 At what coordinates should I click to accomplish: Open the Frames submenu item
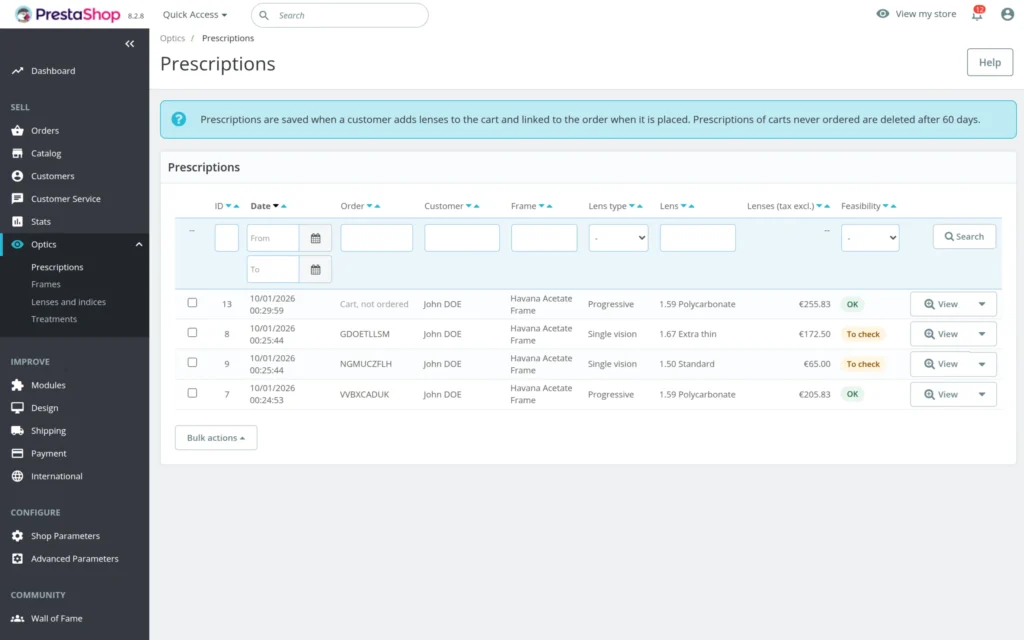pyautogui.click(x=46, y=284)
